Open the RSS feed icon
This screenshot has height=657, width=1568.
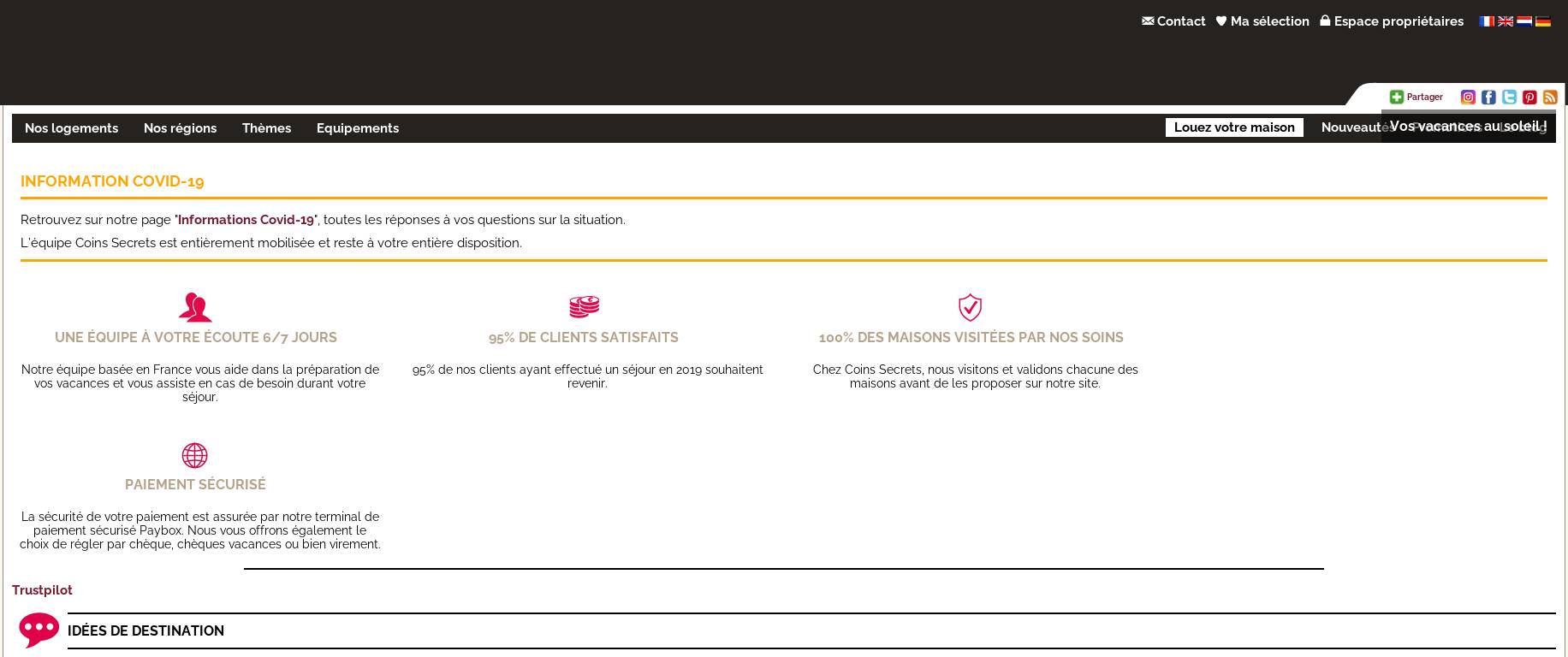(1550, 97)
